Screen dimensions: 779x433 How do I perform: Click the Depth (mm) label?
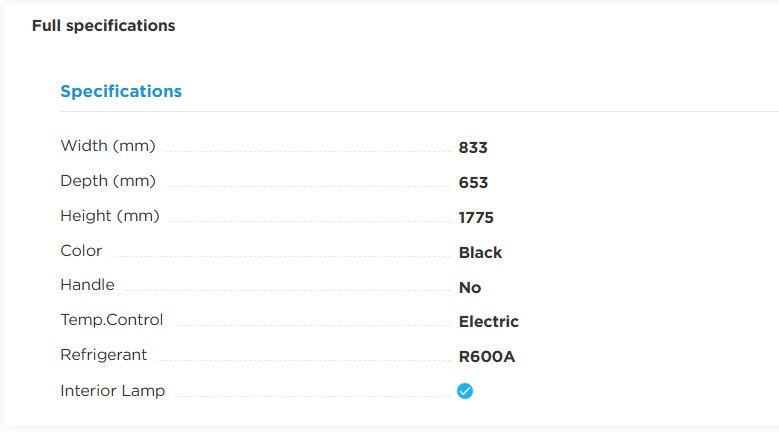[108, 181]
